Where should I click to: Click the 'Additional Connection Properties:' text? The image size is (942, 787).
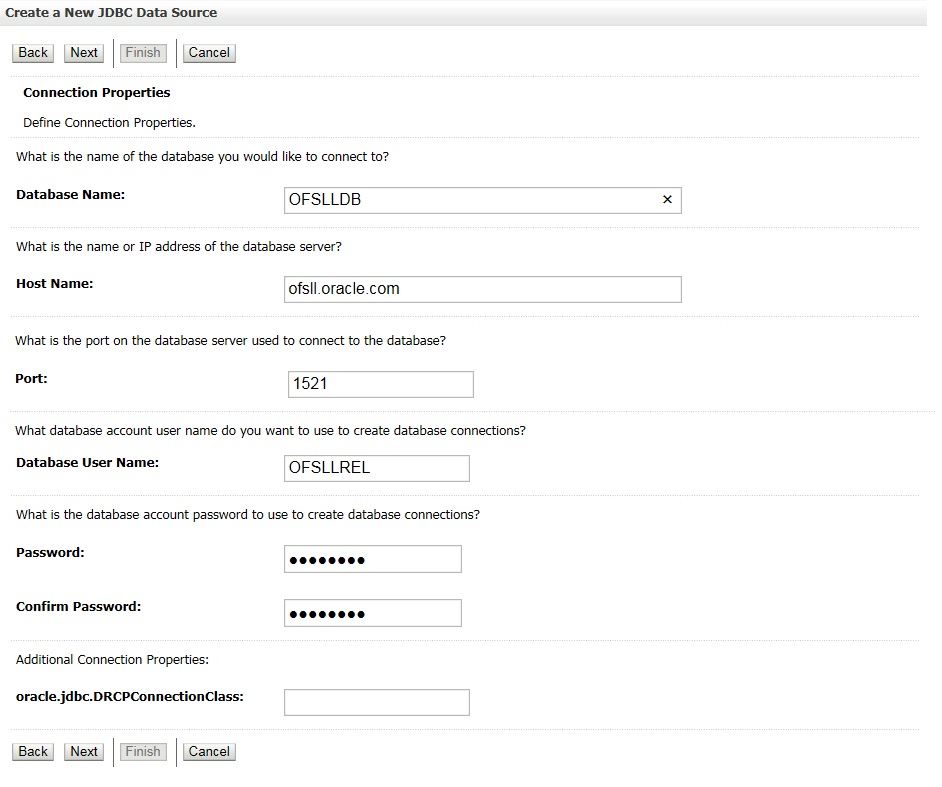coord(112,660)
